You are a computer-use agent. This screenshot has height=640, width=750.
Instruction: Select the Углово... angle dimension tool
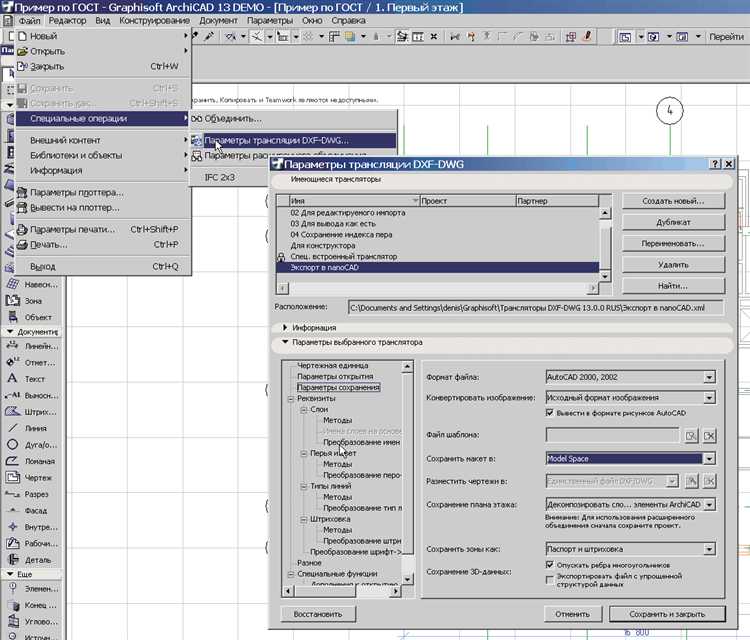pos(31,621)
